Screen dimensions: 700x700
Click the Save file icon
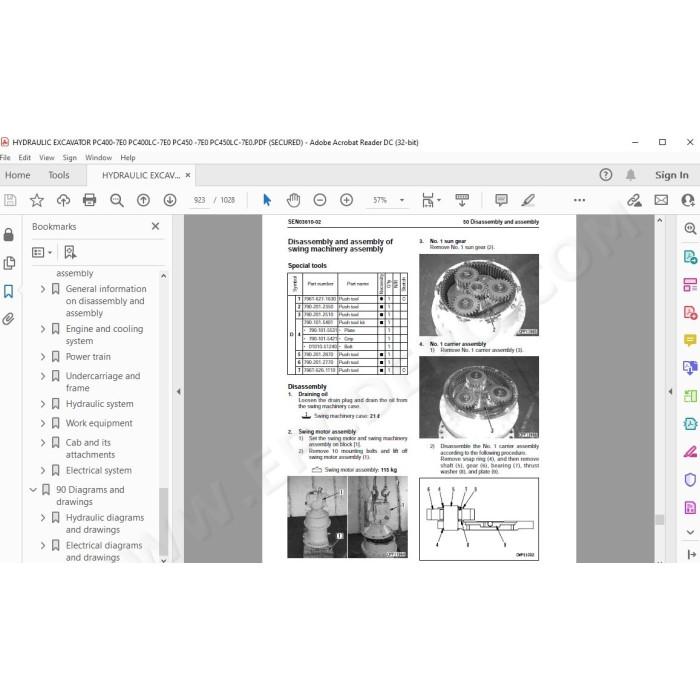[10, 200]
